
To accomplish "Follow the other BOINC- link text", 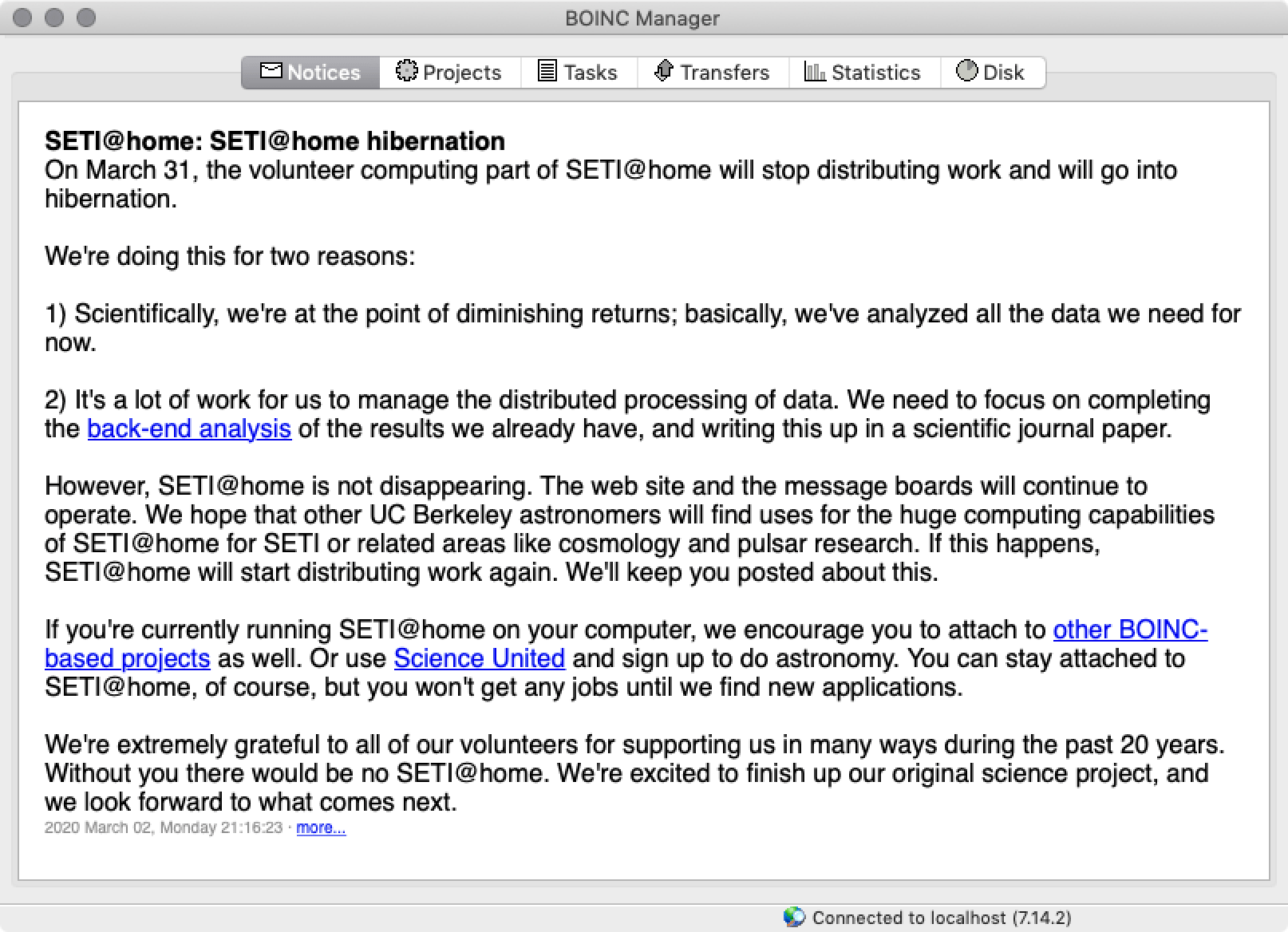I will coord(1130,630).
